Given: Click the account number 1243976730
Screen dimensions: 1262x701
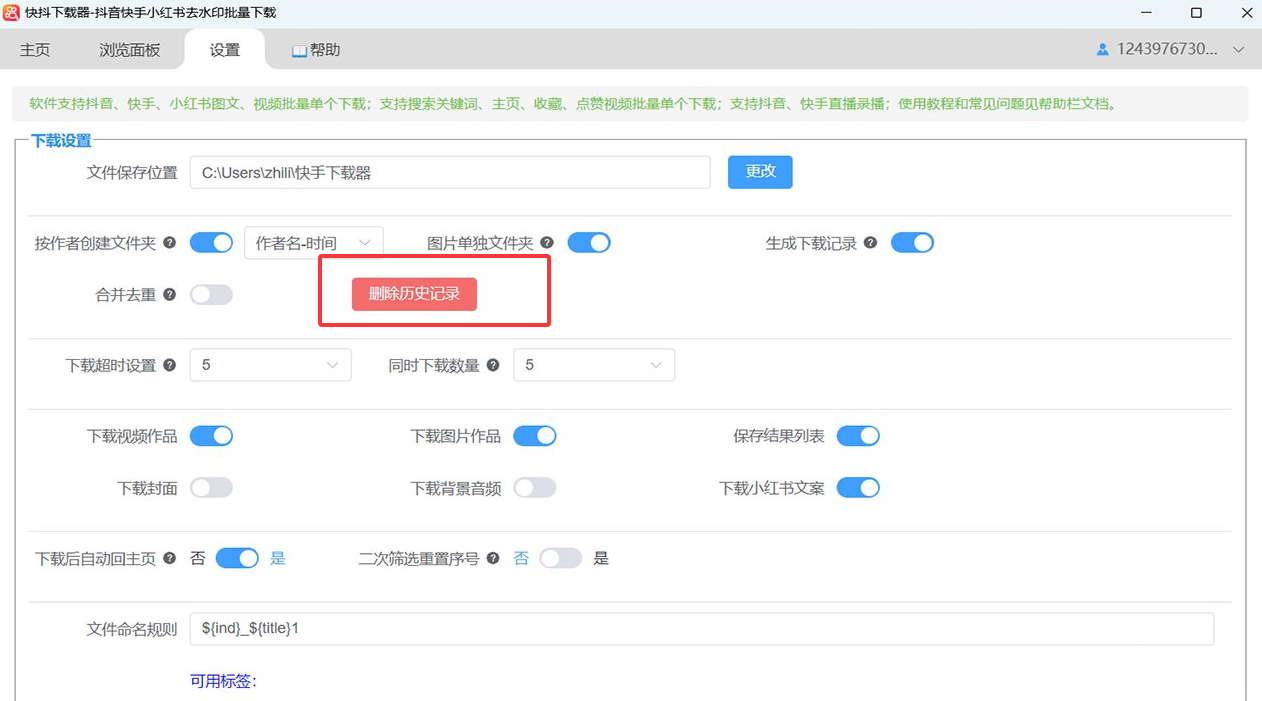Looking at the screenshot, I should (x=1168, y=49).
